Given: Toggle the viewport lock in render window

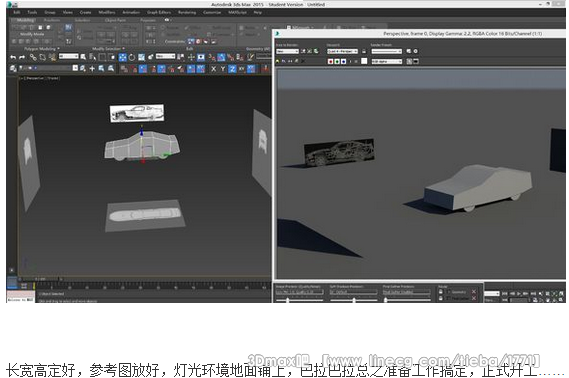Looking at the screenshot, I should click(364, 51).
